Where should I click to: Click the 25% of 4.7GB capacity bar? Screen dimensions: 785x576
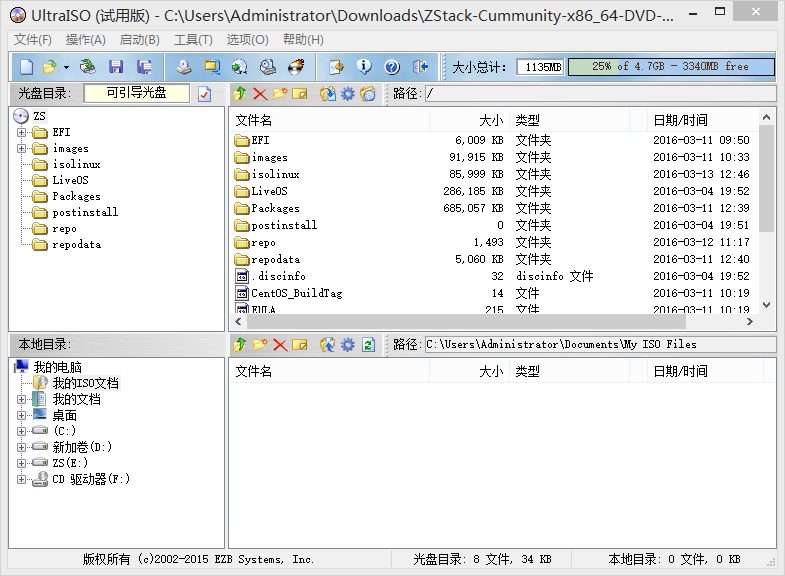coord(671,67)
